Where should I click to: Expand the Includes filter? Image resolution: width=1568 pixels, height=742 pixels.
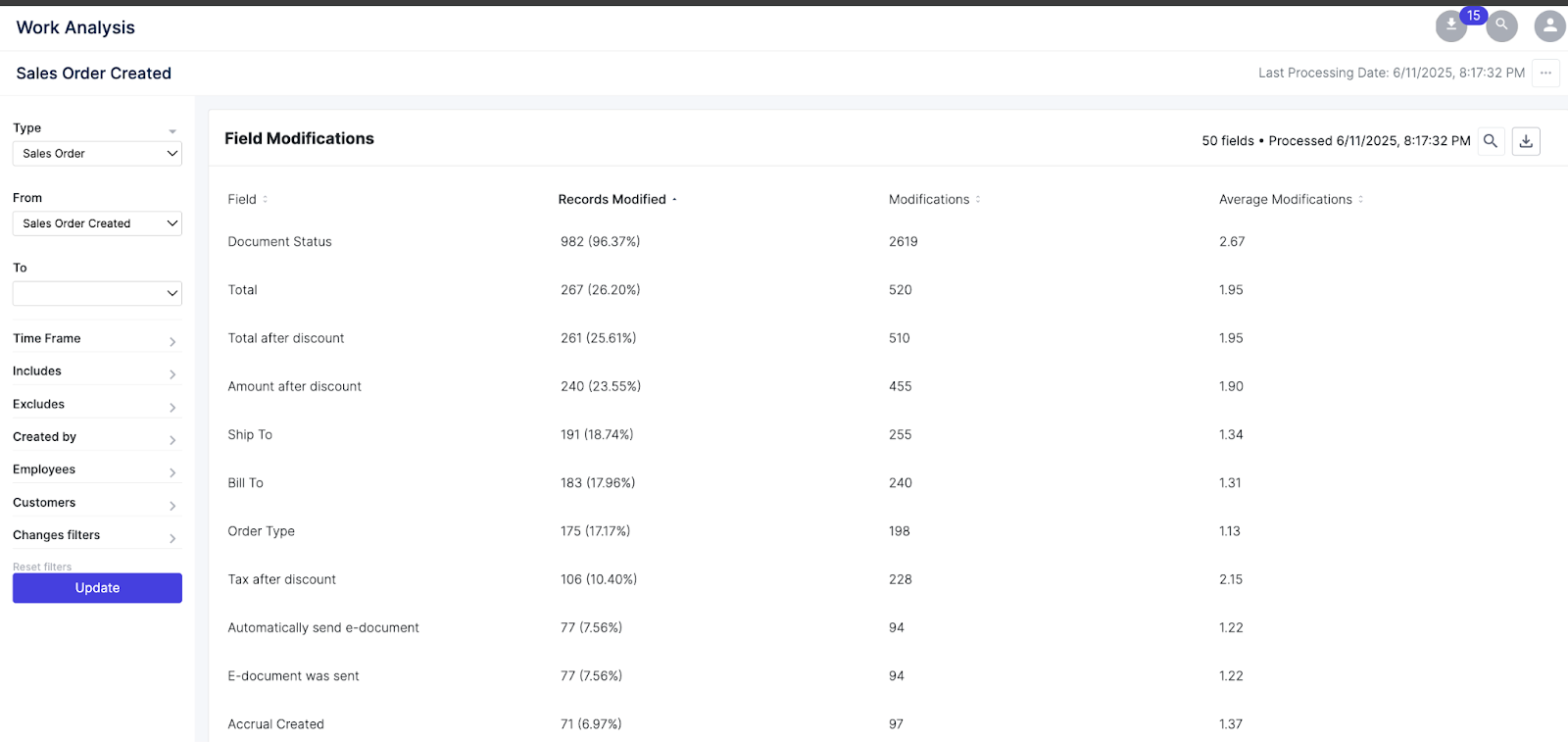[95, 371]
